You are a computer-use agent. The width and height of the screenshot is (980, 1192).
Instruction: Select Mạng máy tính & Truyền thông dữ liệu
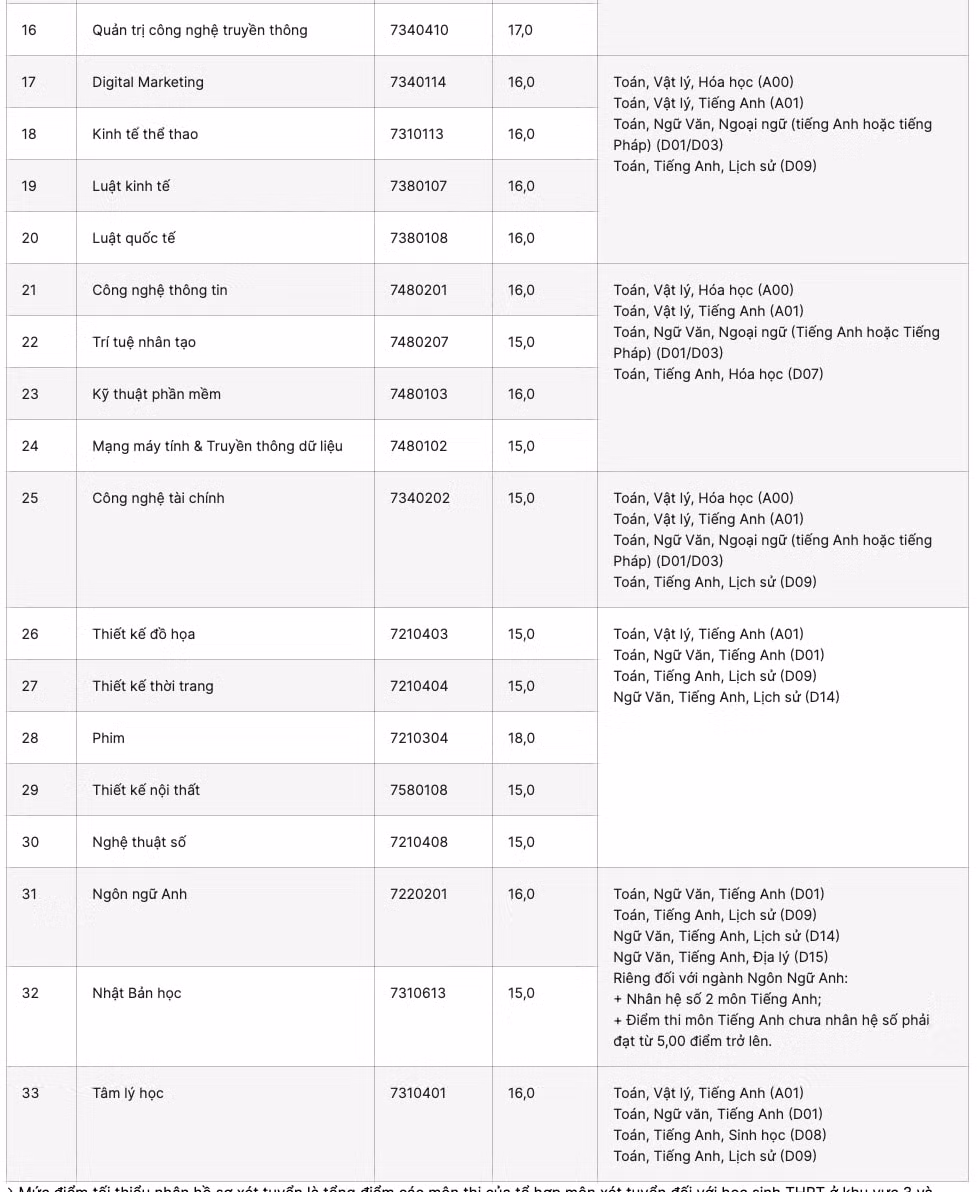(217, 446)
